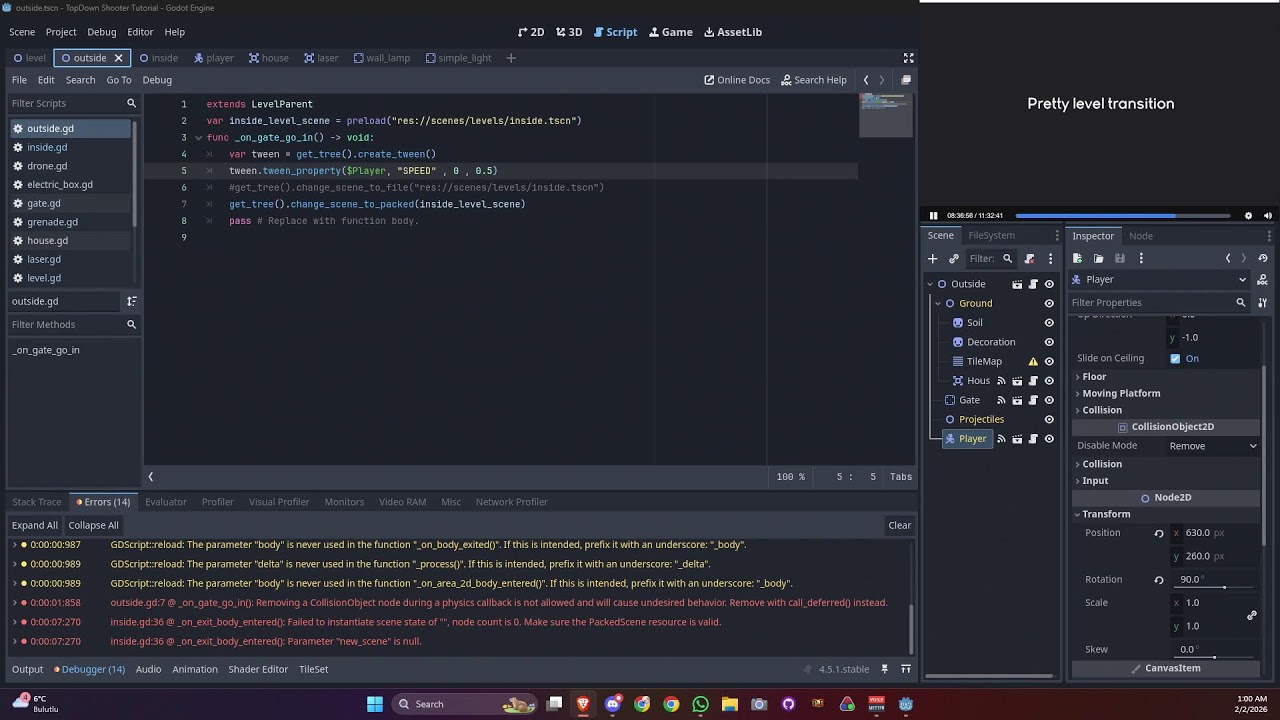Reset the Position property to default
The image size is (1280, 720).
(x=1159, y=533)
